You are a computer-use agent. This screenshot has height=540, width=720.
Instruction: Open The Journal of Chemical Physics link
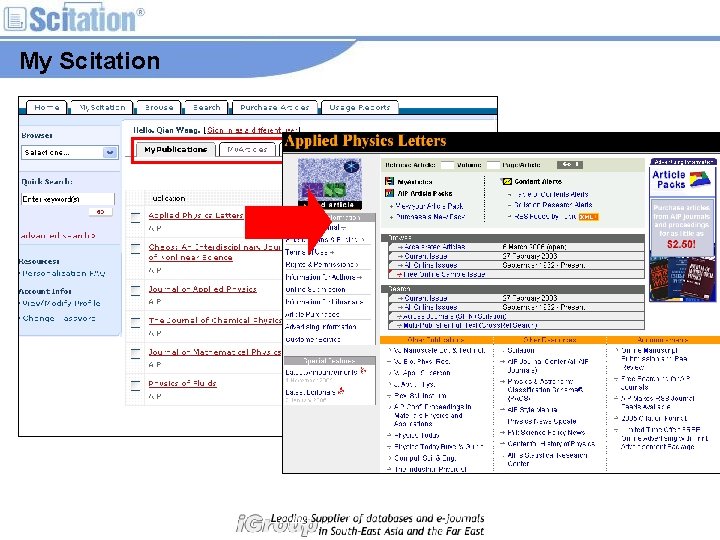pyautogui.click(x=215, y=321)
